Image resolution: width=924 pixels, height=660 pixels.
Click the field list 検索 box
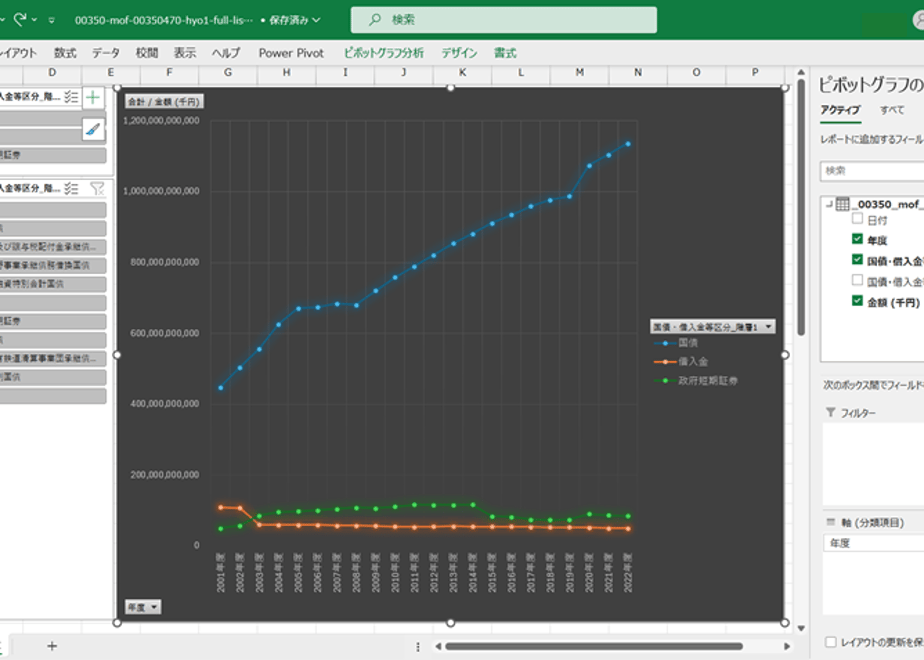(872, 171)
